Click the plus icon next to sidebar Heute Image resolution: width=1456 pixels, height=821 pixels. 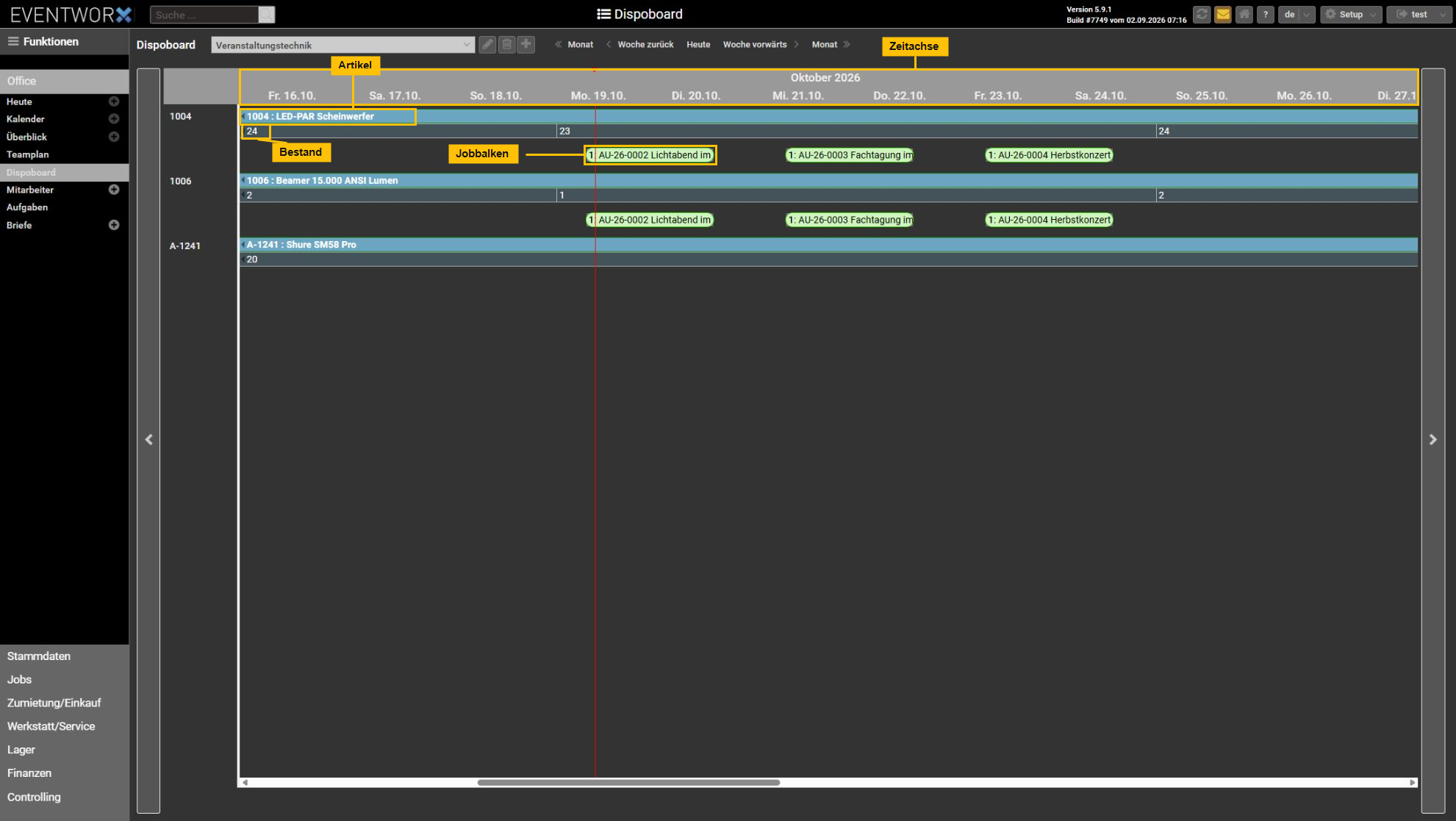pyautogui.click(x=114, y=101)
